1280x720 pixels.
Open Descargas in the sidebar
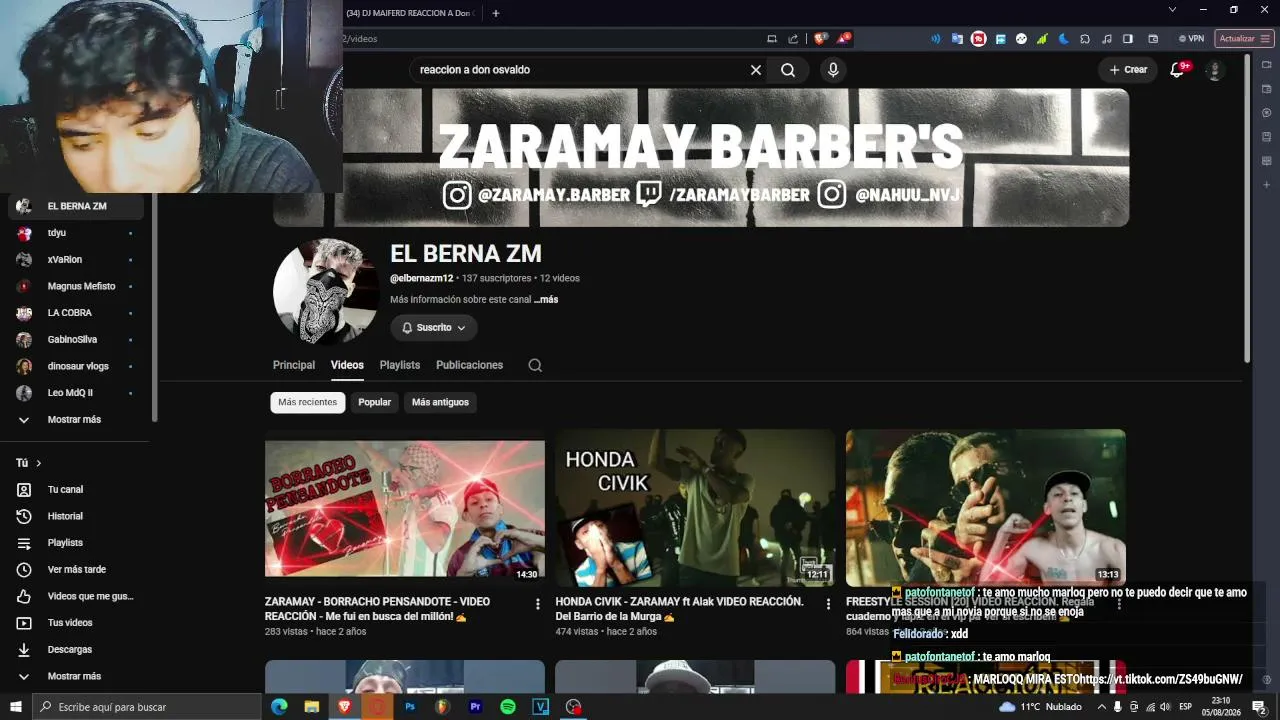tap(76, 650)
